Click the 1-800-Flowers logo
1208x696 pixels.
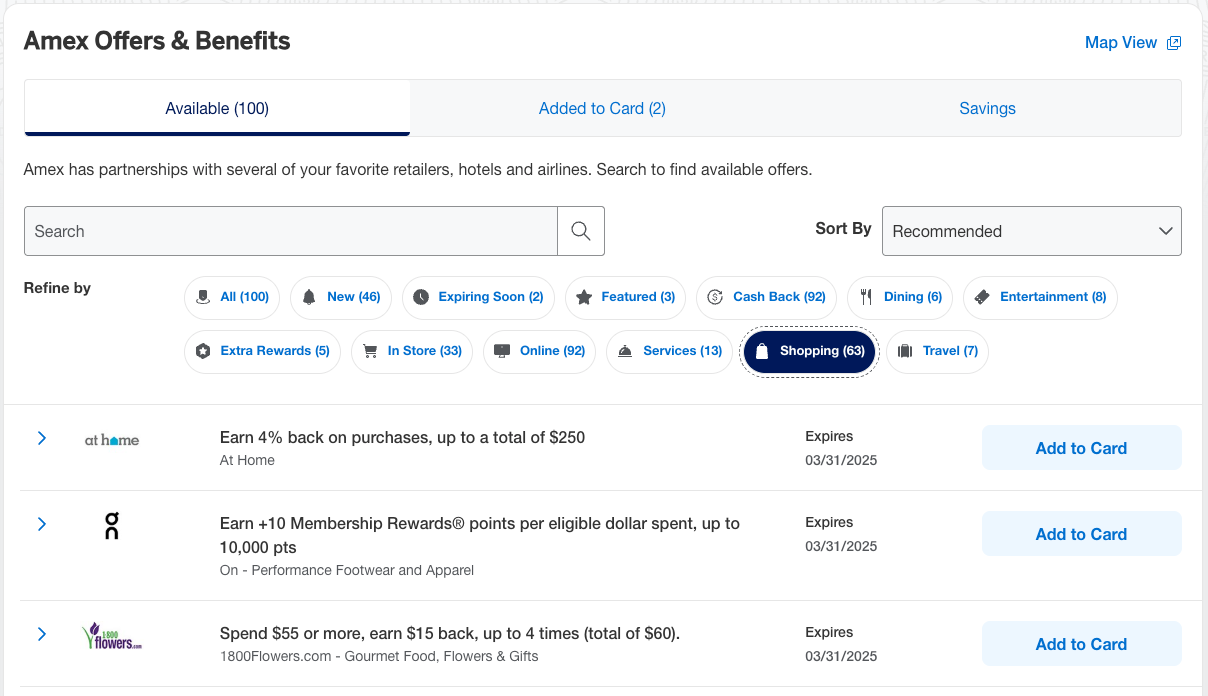tap(112, 636)
